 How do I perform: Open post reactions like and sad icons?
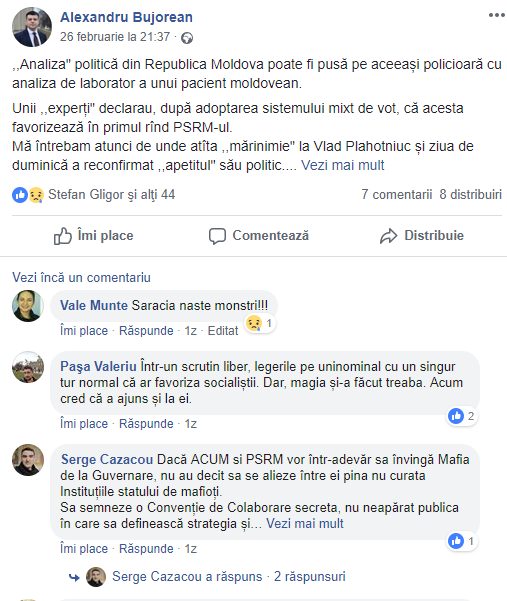tap(28, 195)
